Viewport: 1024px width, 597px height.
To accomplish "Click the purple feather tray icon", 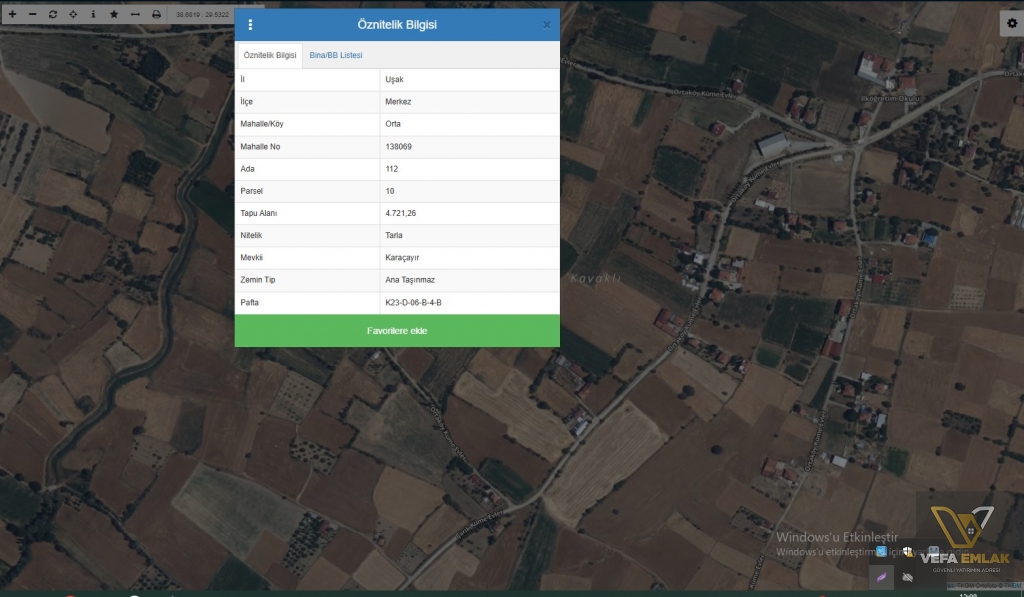I will click(880, 577).
